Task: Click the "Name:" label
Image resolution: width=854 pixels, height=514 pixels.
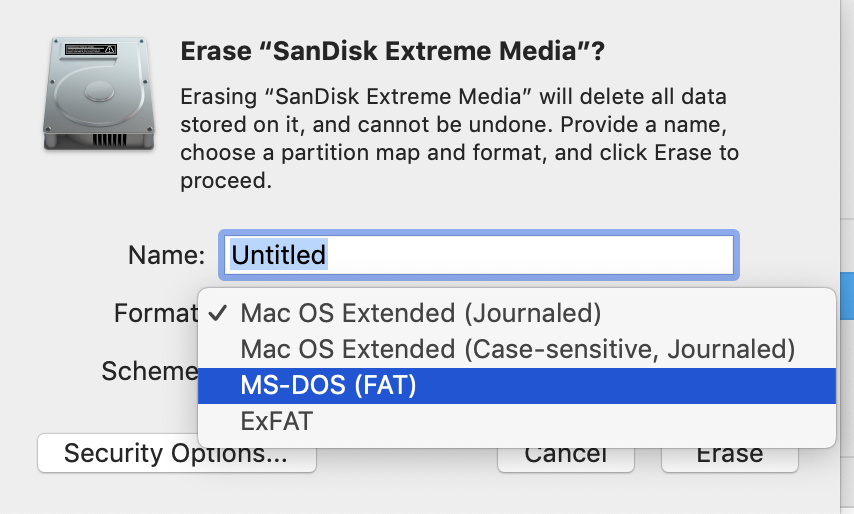Action: click(167, 255)
